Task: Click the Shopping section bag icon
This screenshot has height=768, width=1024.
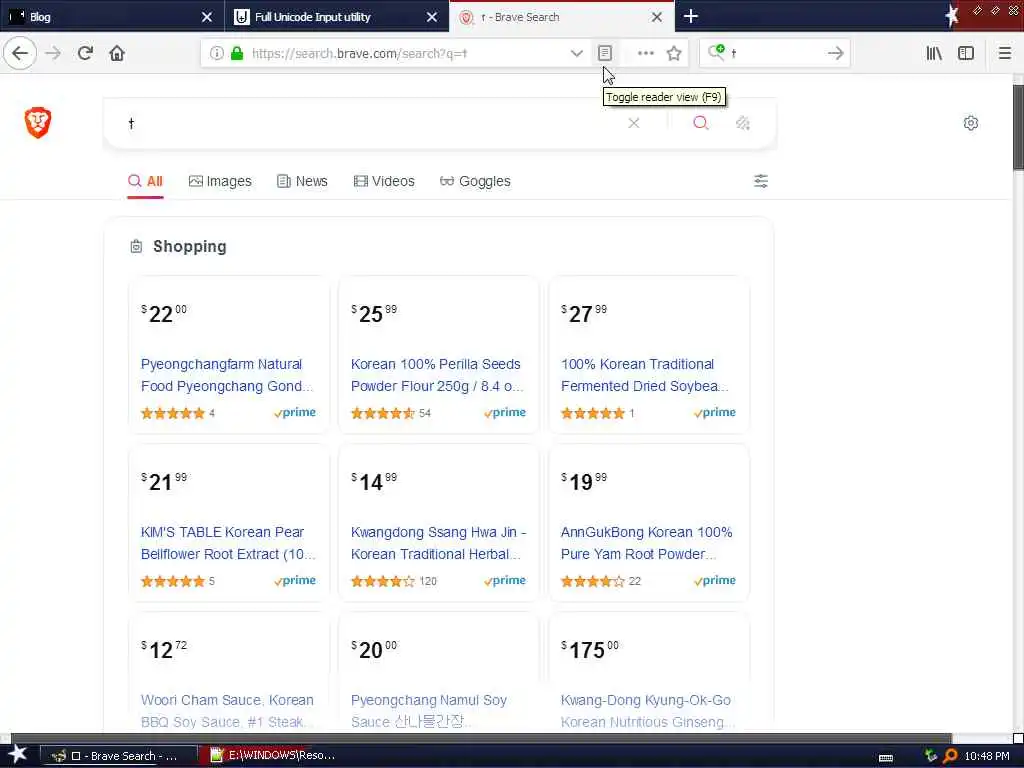Action: click(136, 246)
